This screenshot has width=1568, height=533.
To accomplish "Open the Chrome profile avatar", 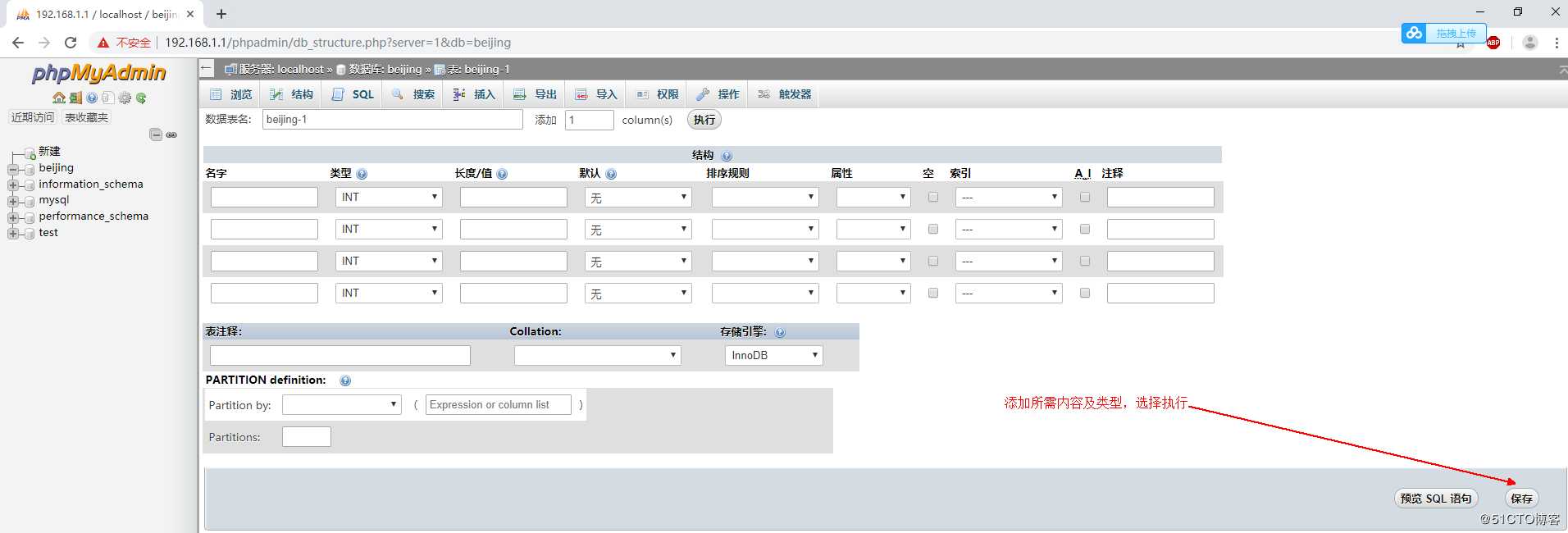I will tap(1529, 43).
